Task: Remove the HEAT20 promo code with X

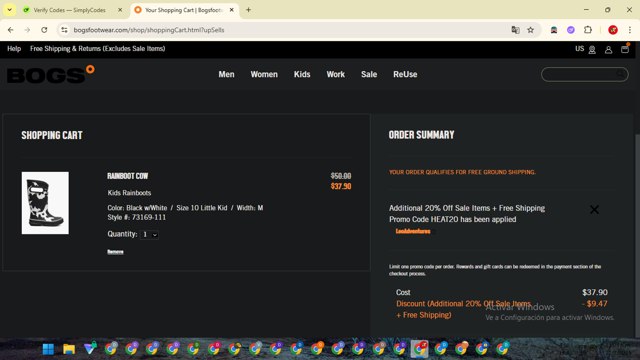Action: (594, 209)
